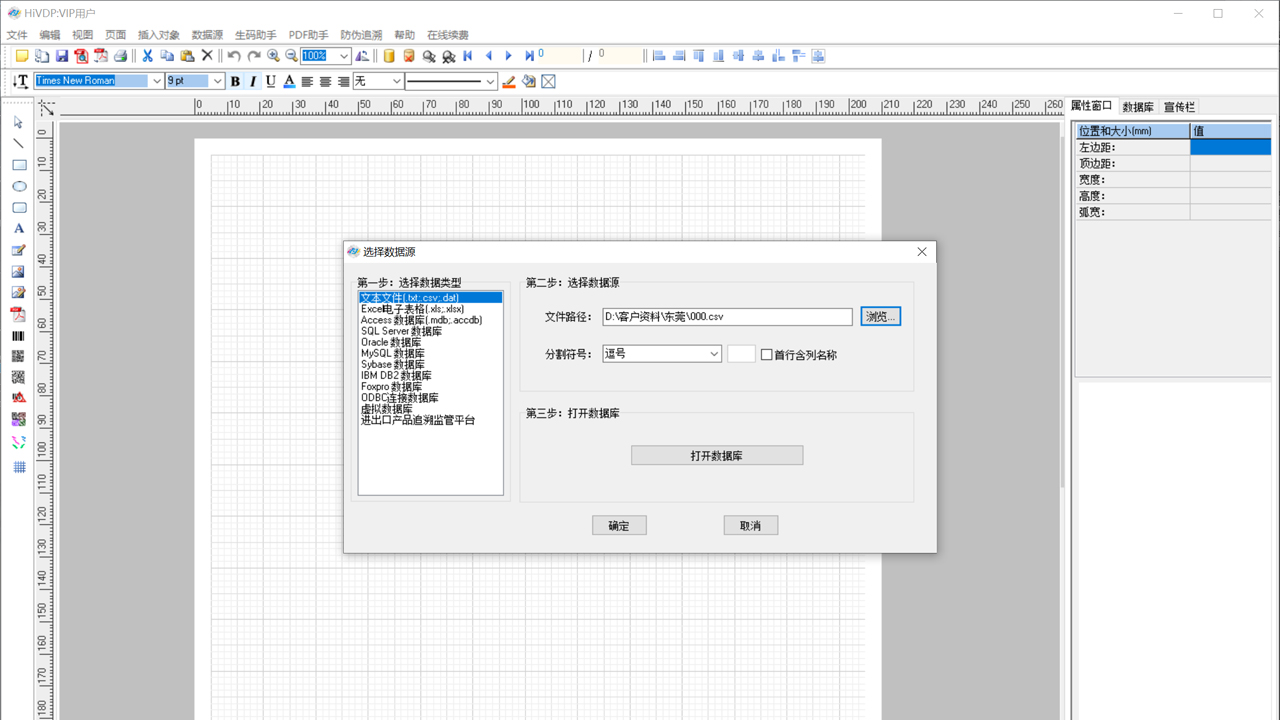
Task: Click the PDF insert tool in sidebar
Action: point(18,314)
